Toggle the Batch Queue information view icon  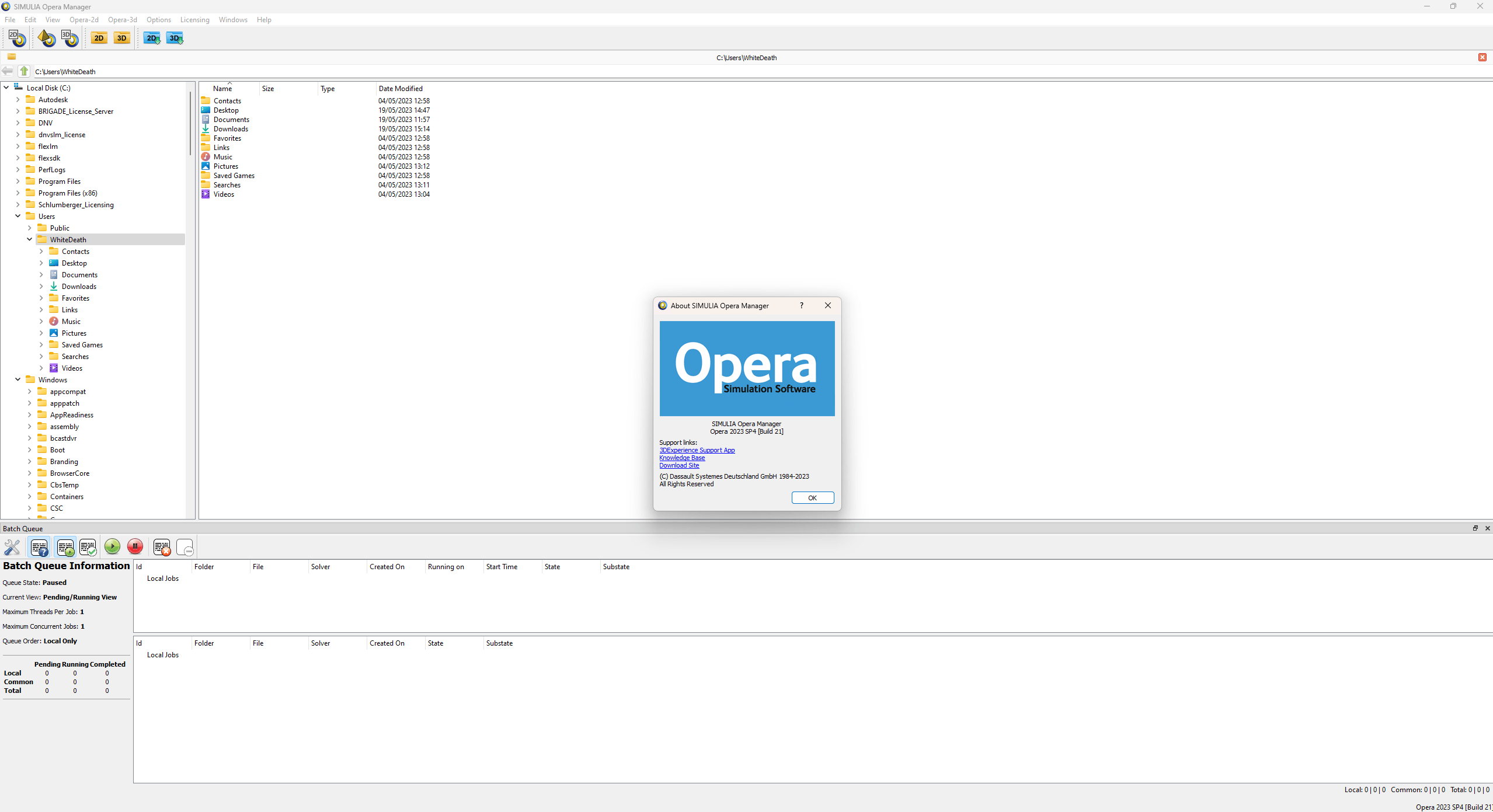[39, 547]
